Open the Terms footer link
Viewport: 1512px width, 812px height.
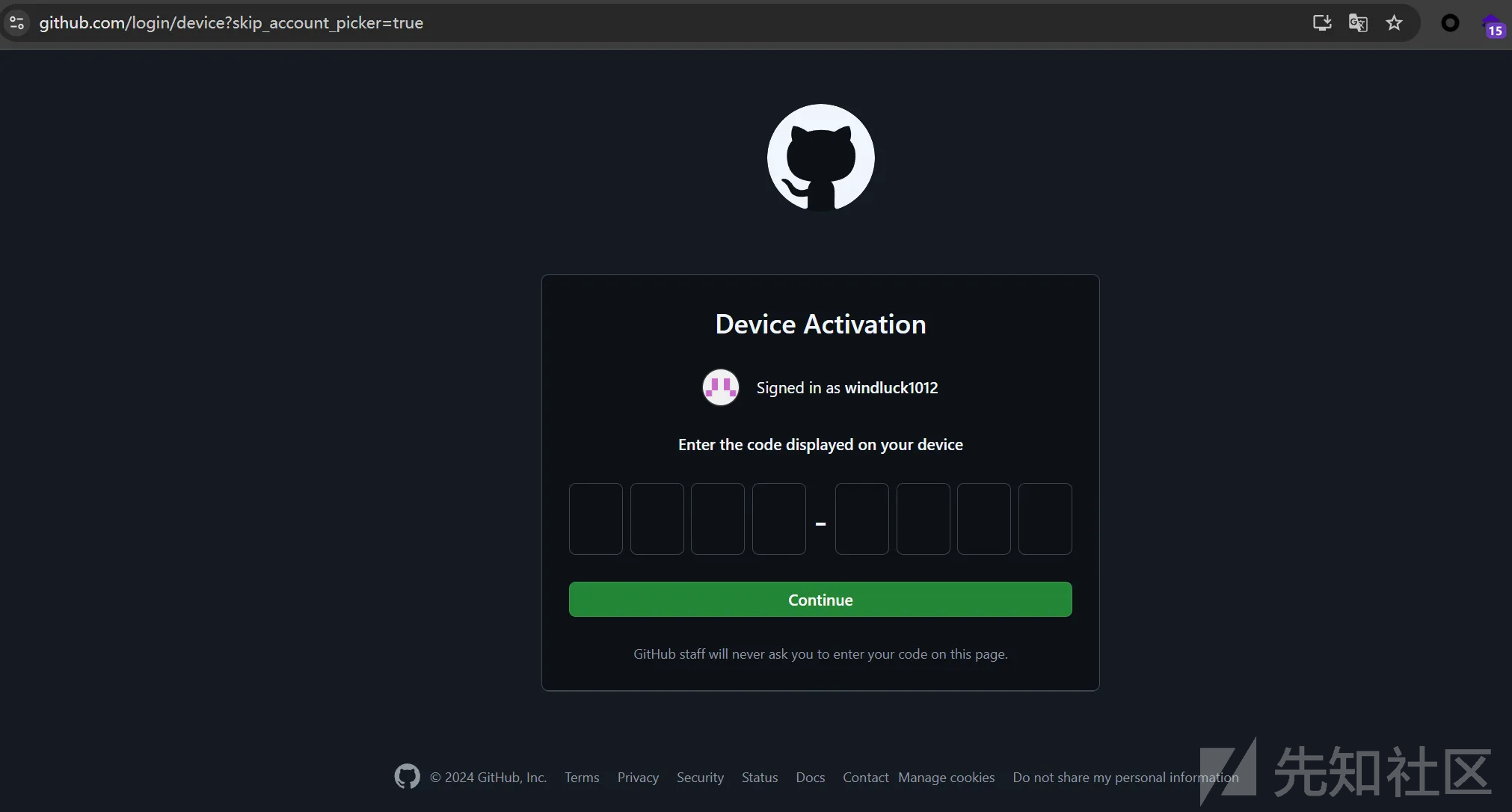[582, 778]
